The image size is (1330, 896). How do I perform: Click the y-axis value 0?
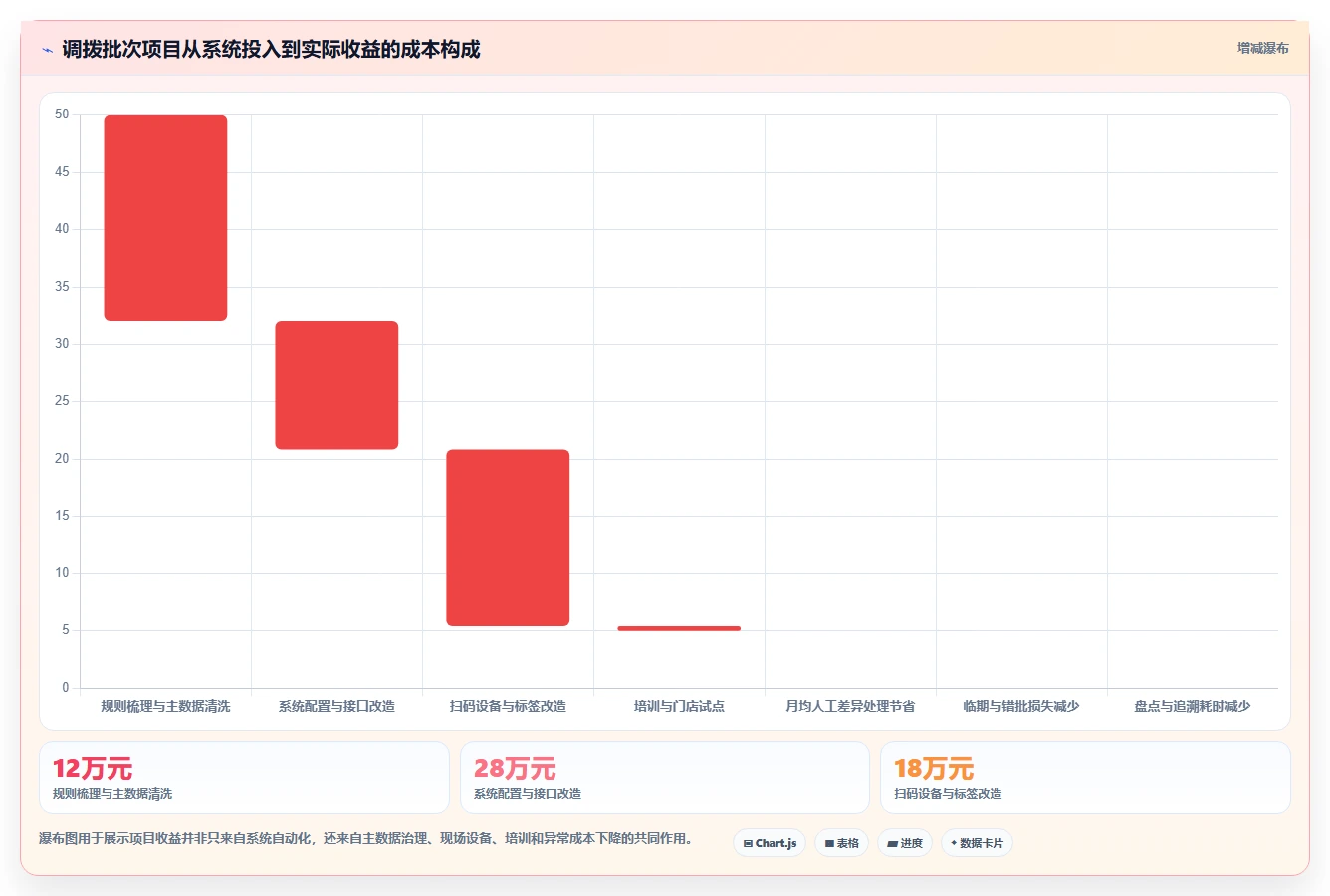[66, 688]
